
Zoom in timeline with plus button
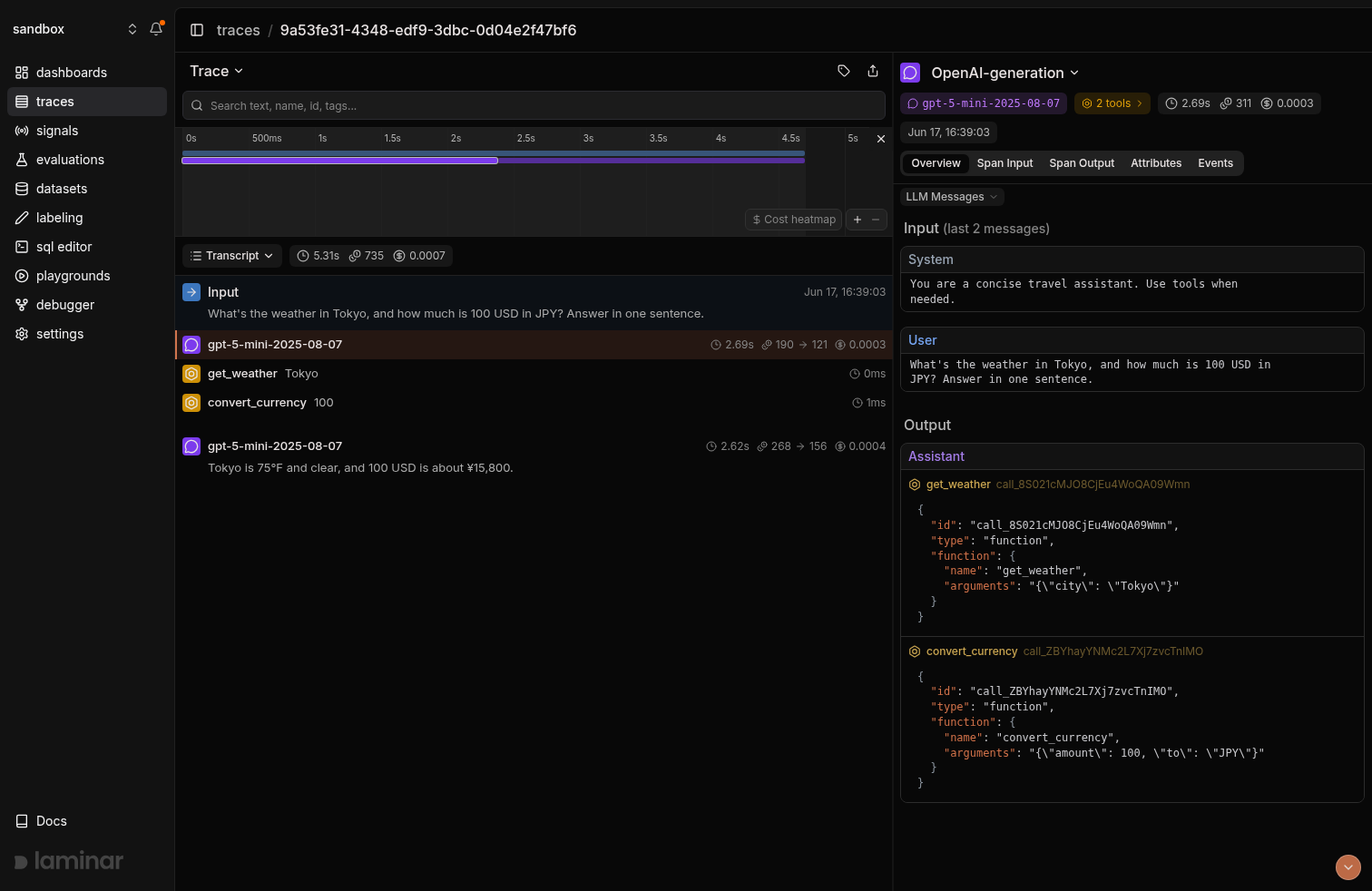click(857, 220)
